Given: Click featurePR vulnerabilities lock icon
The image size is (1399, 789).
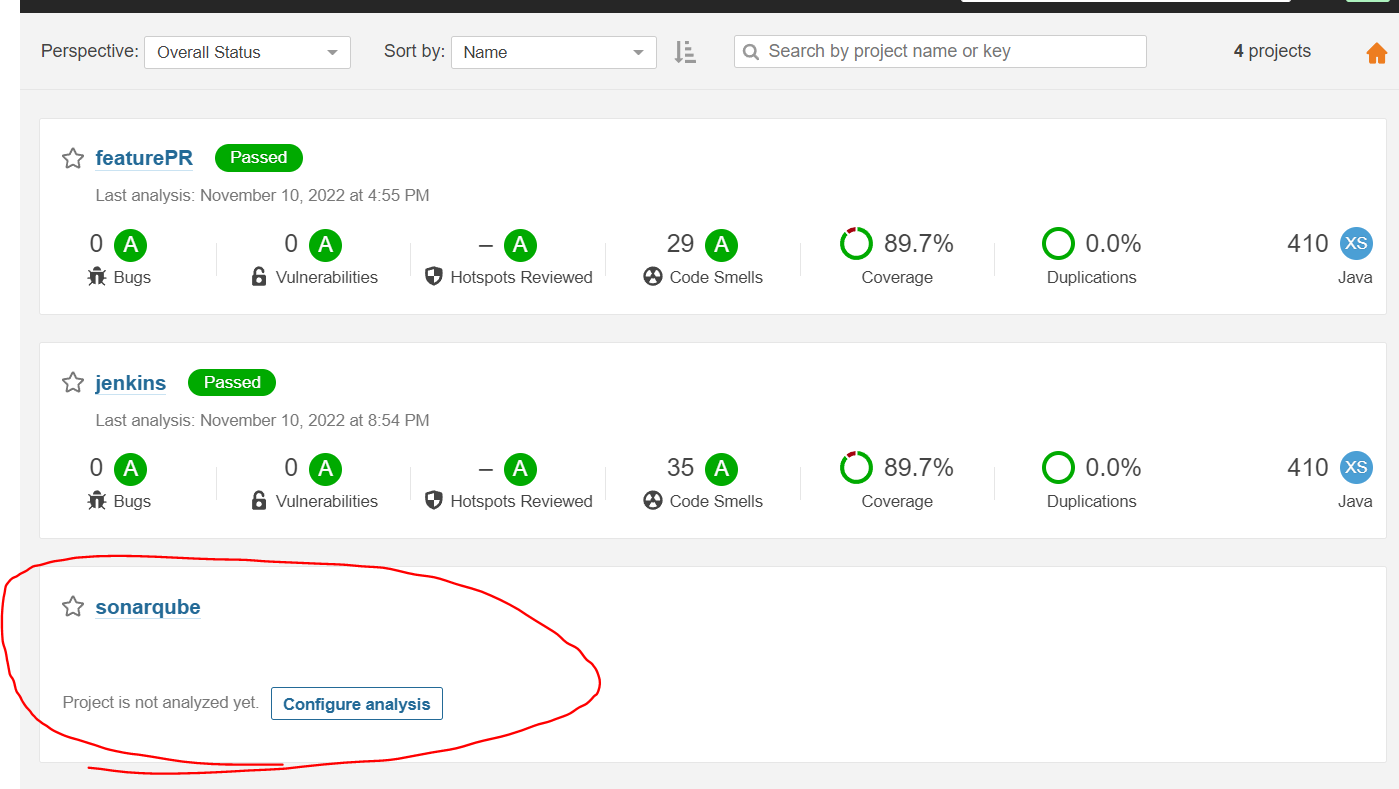Looking at the screenshot, I should point(259,277).
